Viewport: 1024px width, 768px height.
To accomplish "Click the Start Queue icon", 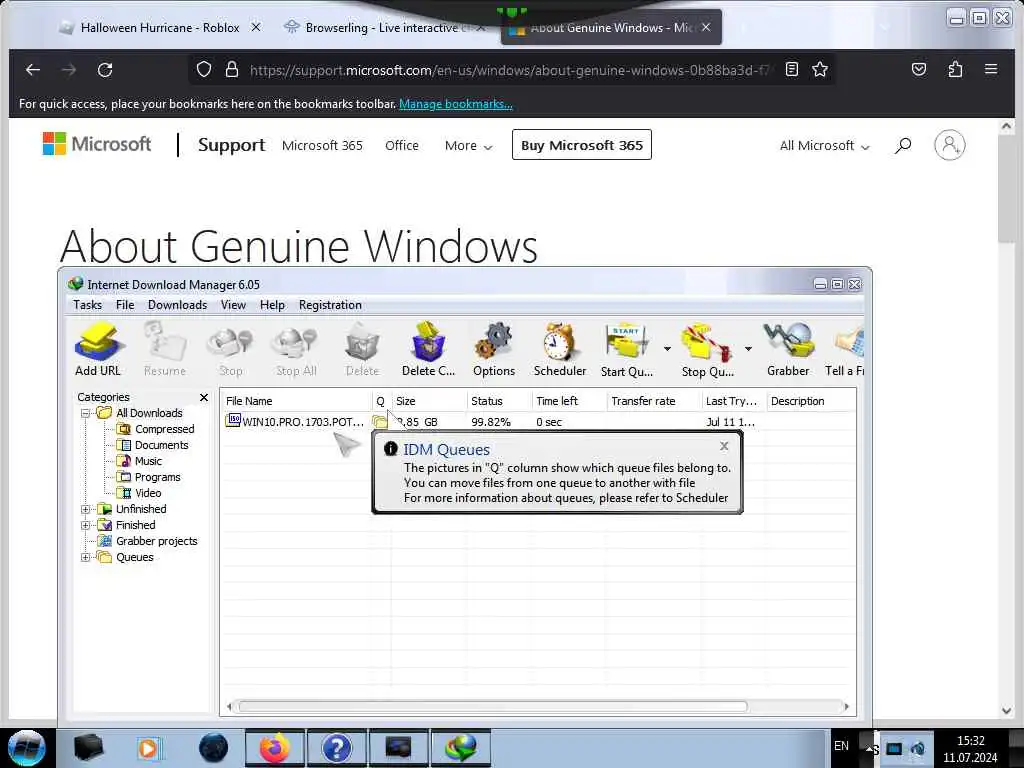I will pos(626,349).
